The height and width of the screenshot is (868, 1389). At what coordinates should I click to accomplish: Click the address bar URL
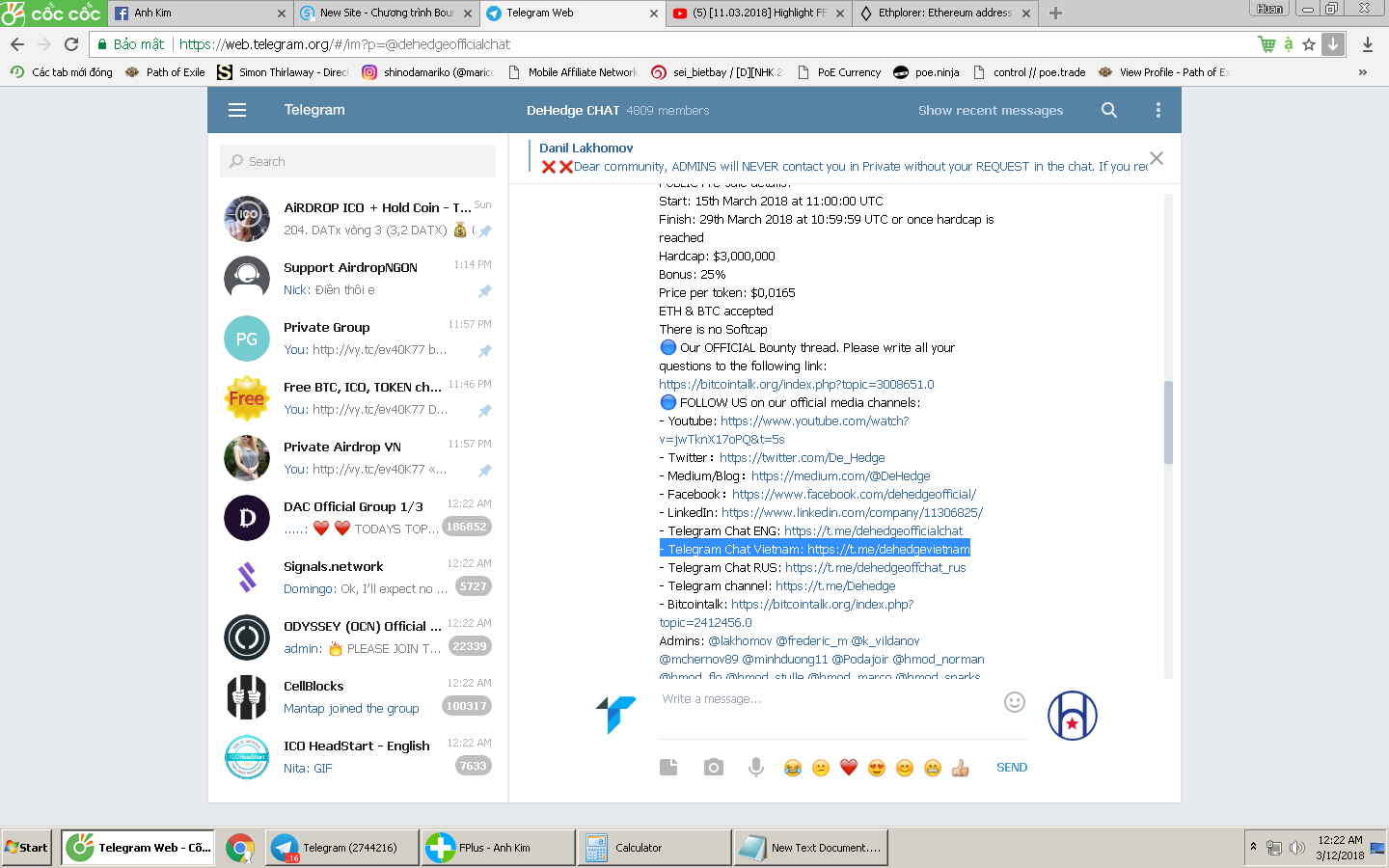pyautogui.click(x=345, y=44)
